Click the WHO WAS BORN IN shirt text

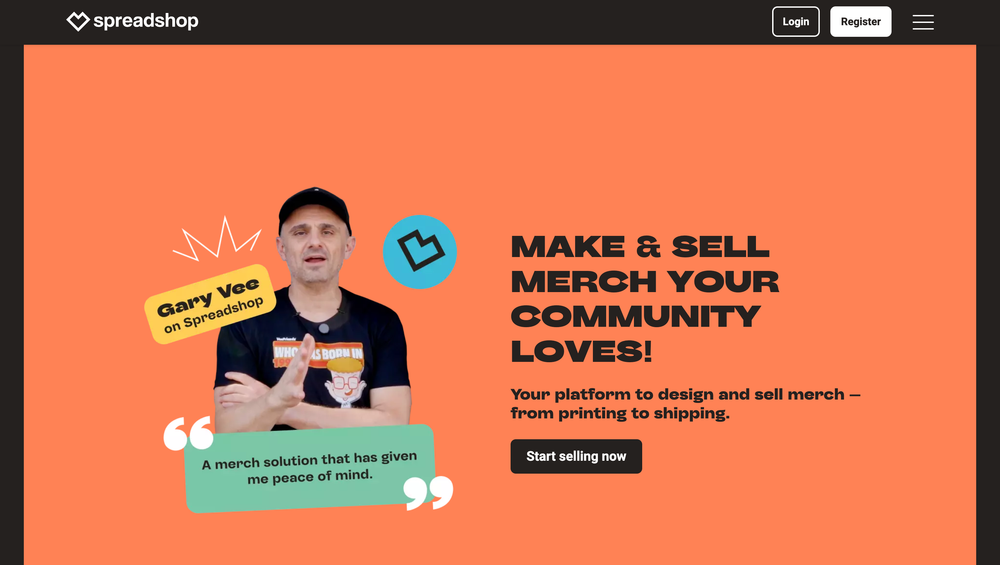[x=318, y=353]
